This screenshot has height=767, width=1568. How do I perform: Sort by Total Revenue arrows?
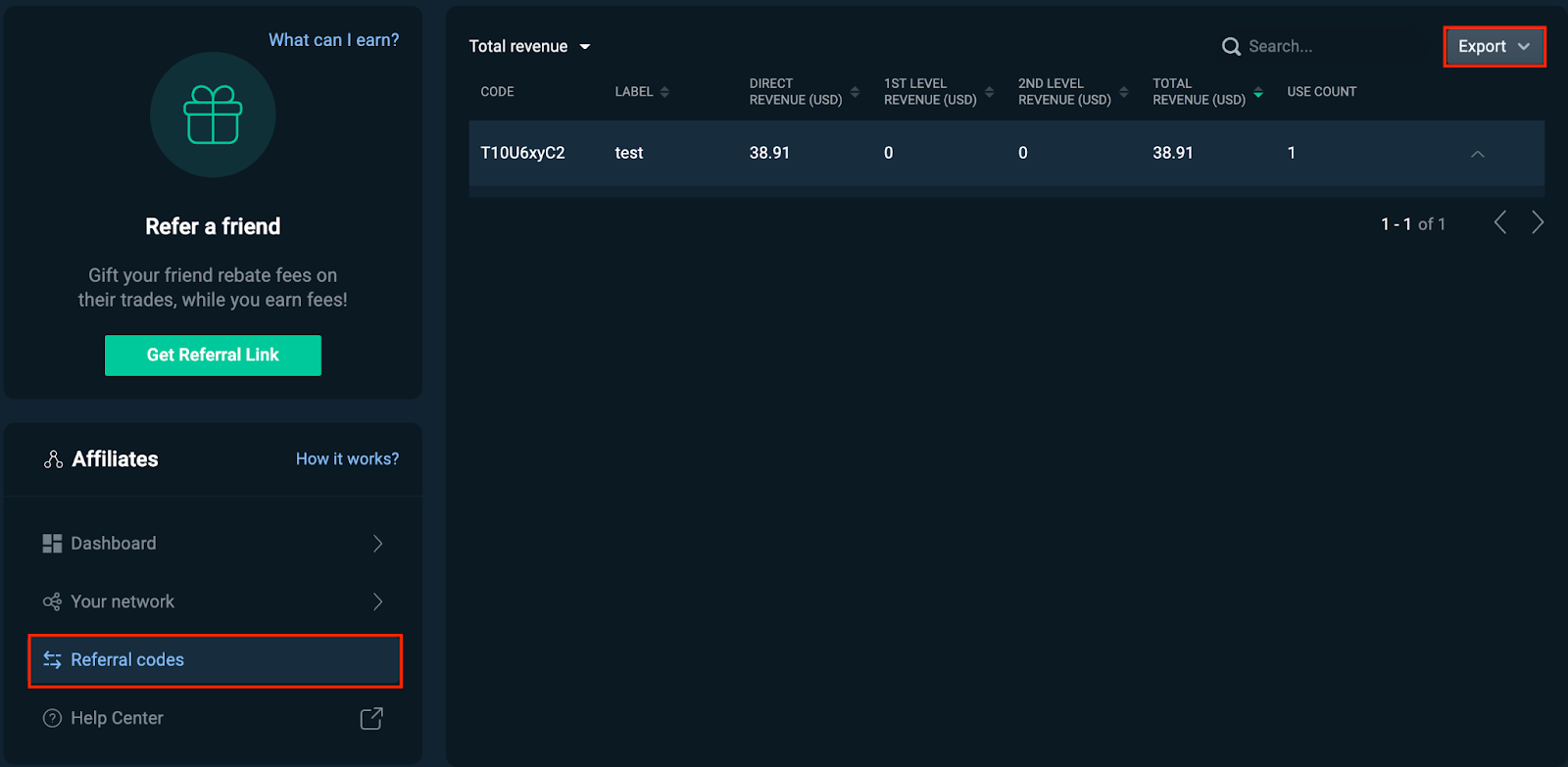coord(1258,92)
